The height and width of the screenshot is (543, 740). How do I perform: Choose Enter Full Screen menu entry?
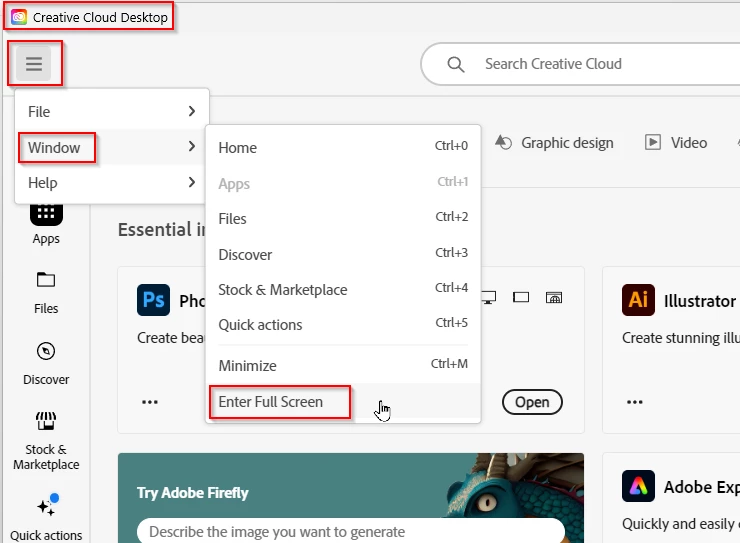click(343, 401)
